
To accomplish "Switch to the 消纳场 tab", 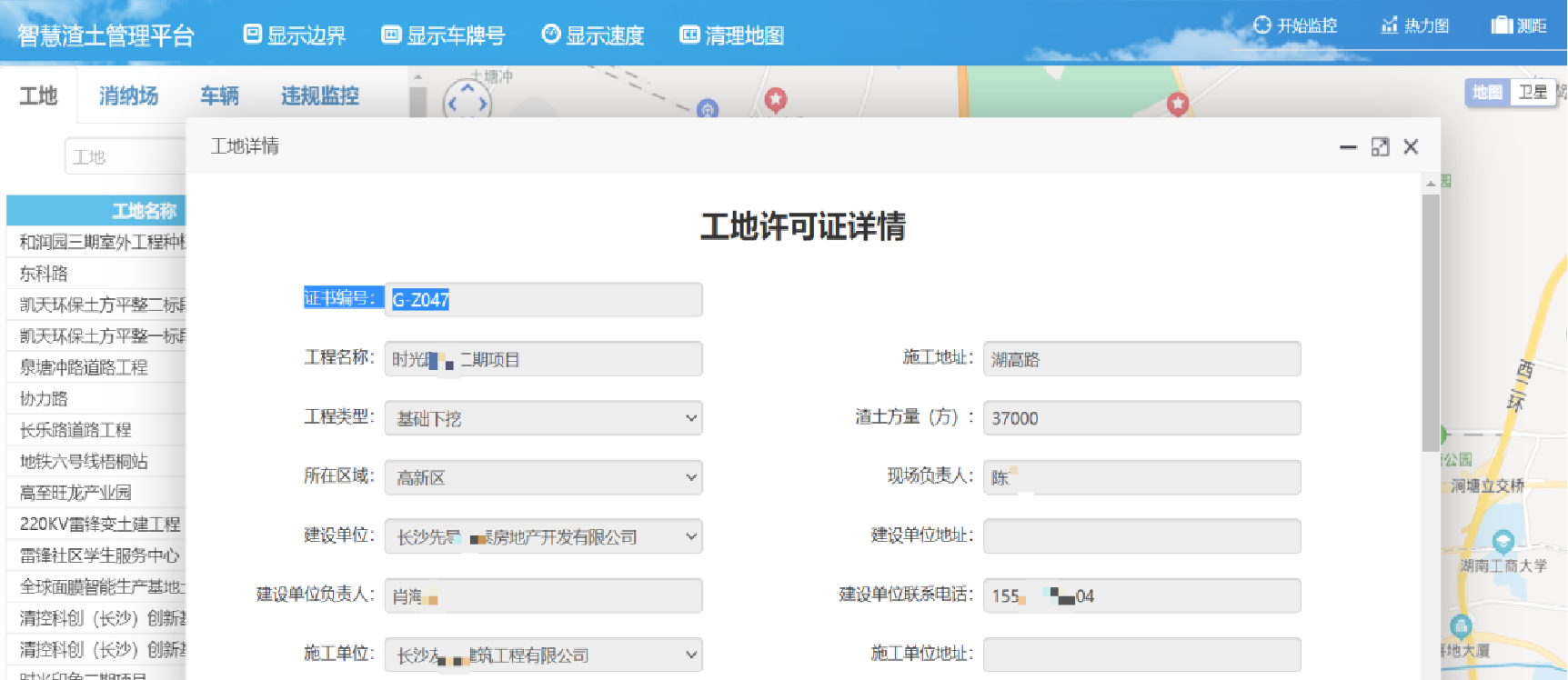I will 128,96.
